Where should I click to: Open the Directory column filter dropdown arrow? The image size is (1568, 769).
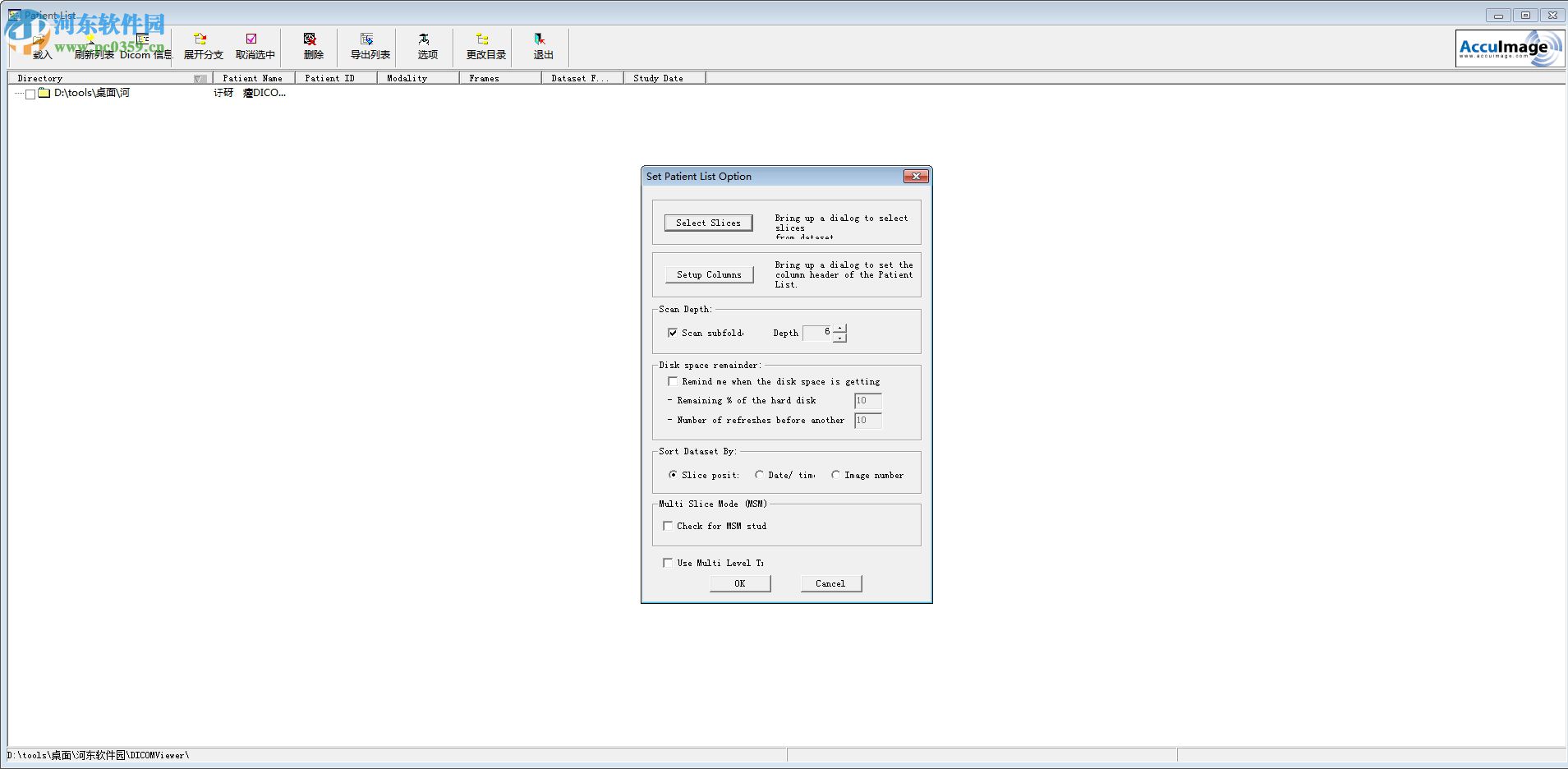[x=200, y=78]
